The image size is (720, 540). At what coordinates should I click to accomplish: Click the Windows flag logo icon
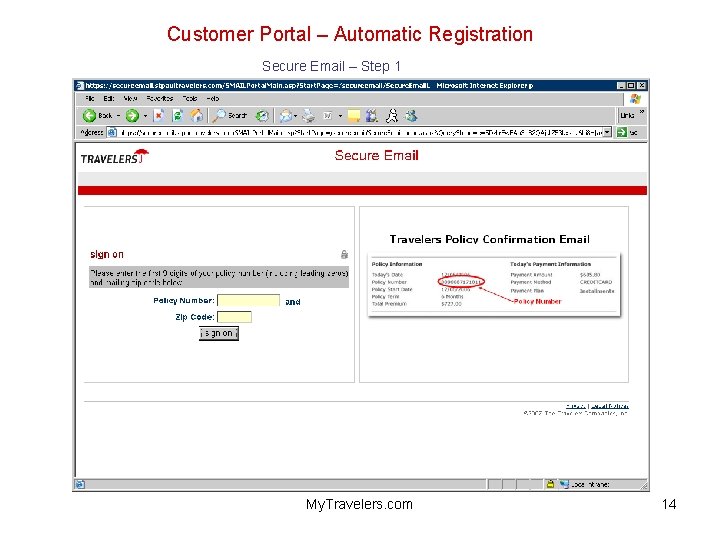coord(636,99)
